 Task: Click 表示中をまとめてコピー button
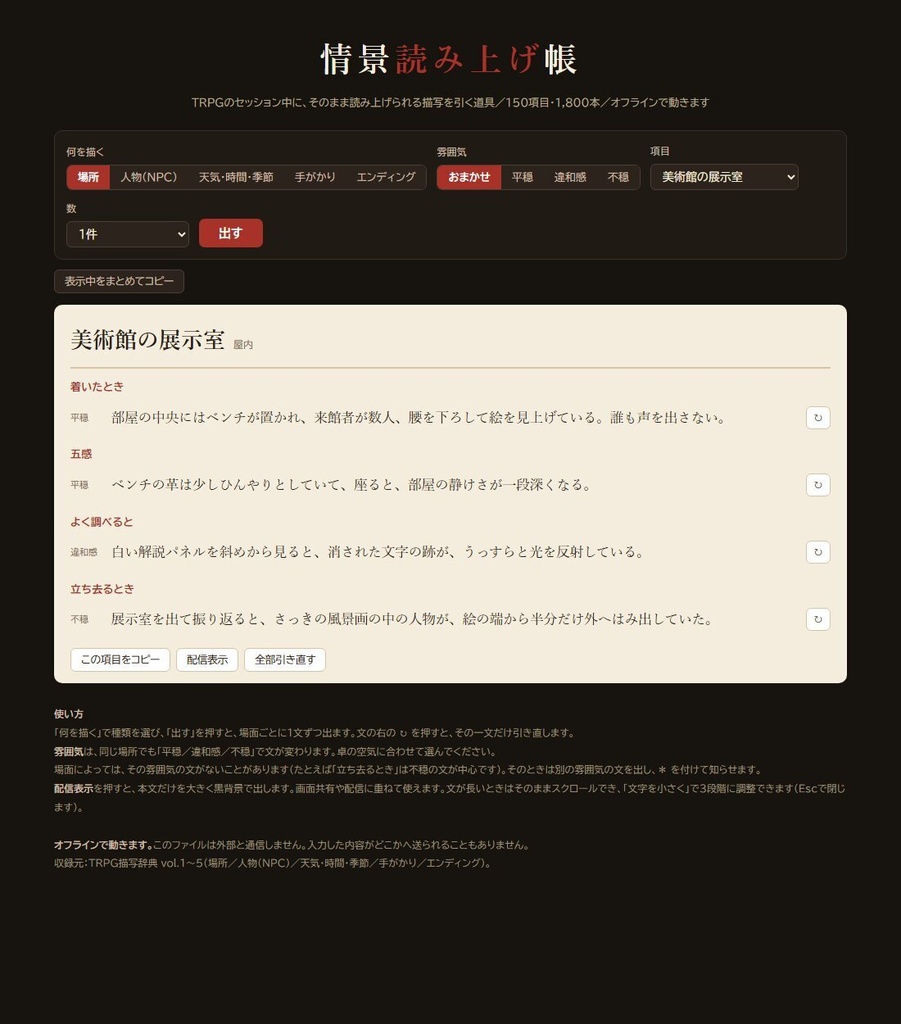click(x=119, y=281)
